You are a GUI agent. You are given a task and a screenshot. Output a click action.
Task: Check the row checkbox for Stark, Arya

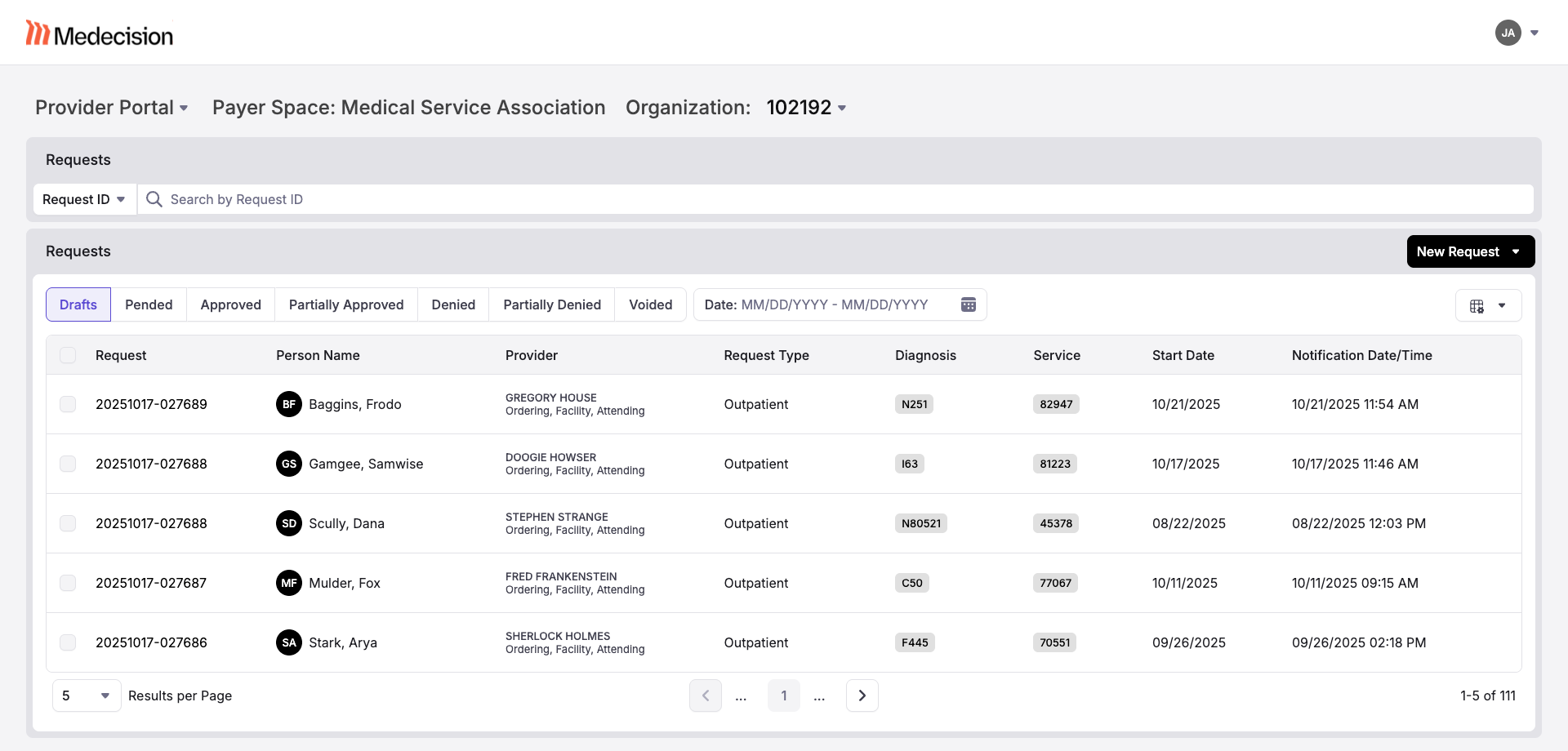(x=68, y=642)
